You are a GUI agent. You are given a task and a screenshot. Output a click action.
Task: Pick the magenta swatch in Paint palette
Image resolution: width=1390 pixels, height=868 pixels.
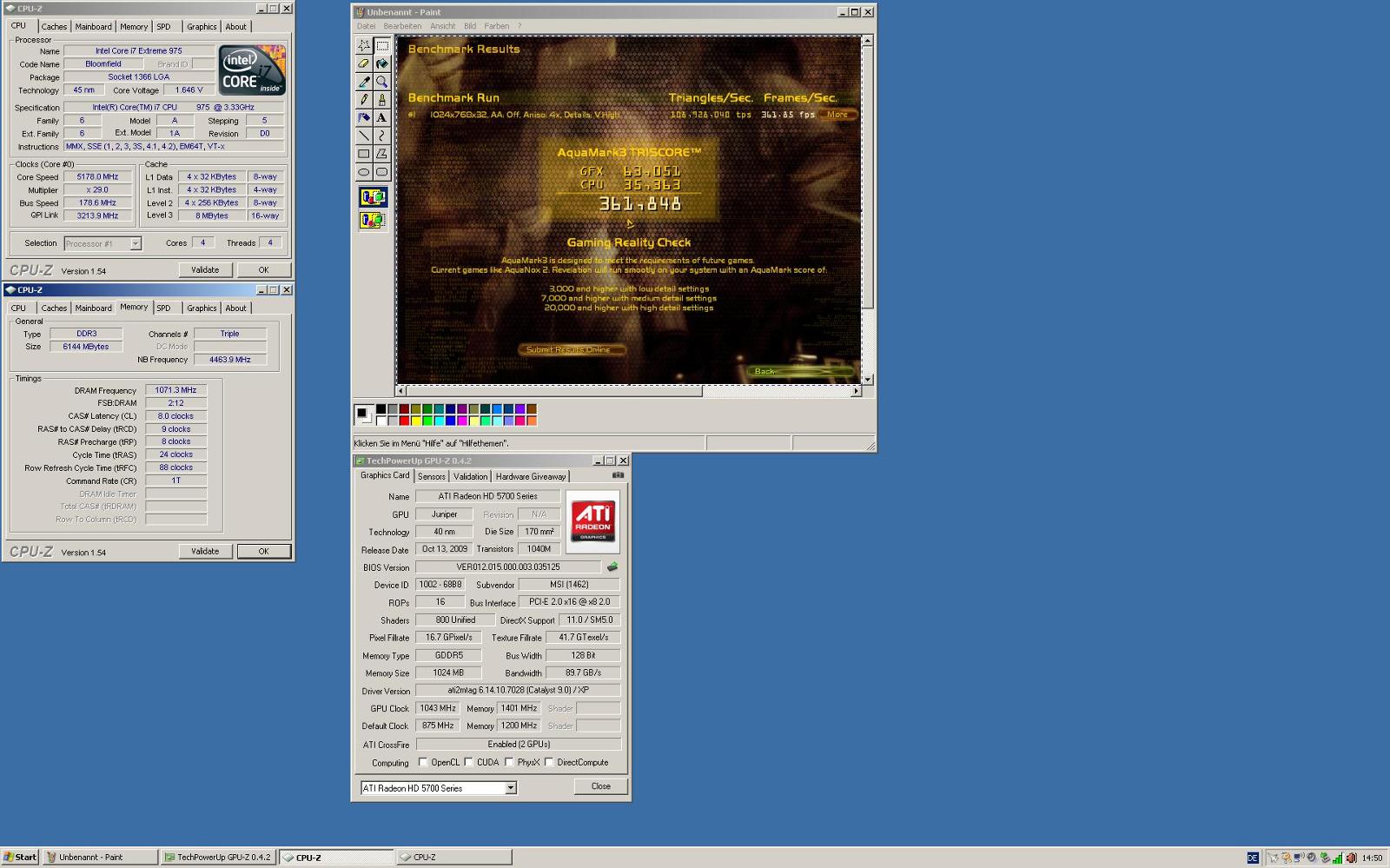(462, 421)
